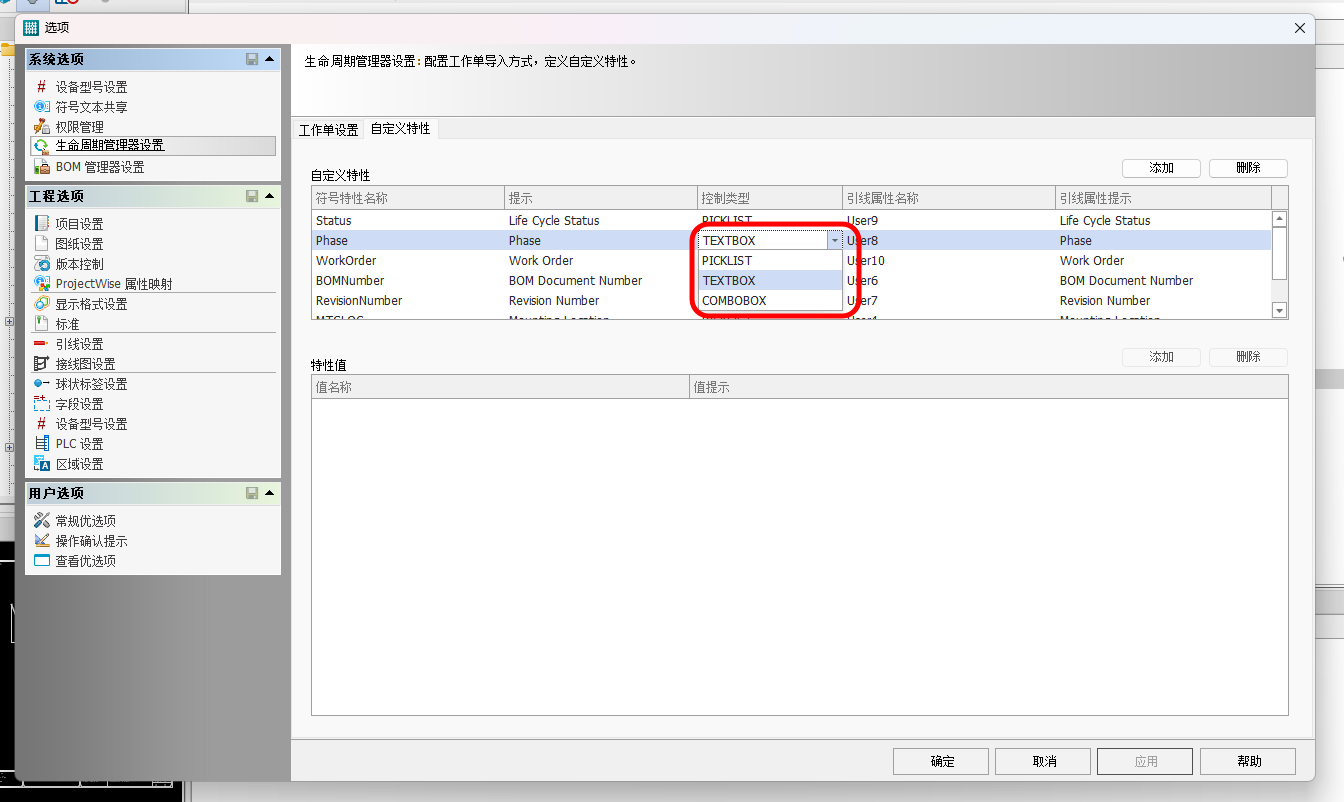
Task: Click the 查看优选项 icon
Action: tap(41, 561)
